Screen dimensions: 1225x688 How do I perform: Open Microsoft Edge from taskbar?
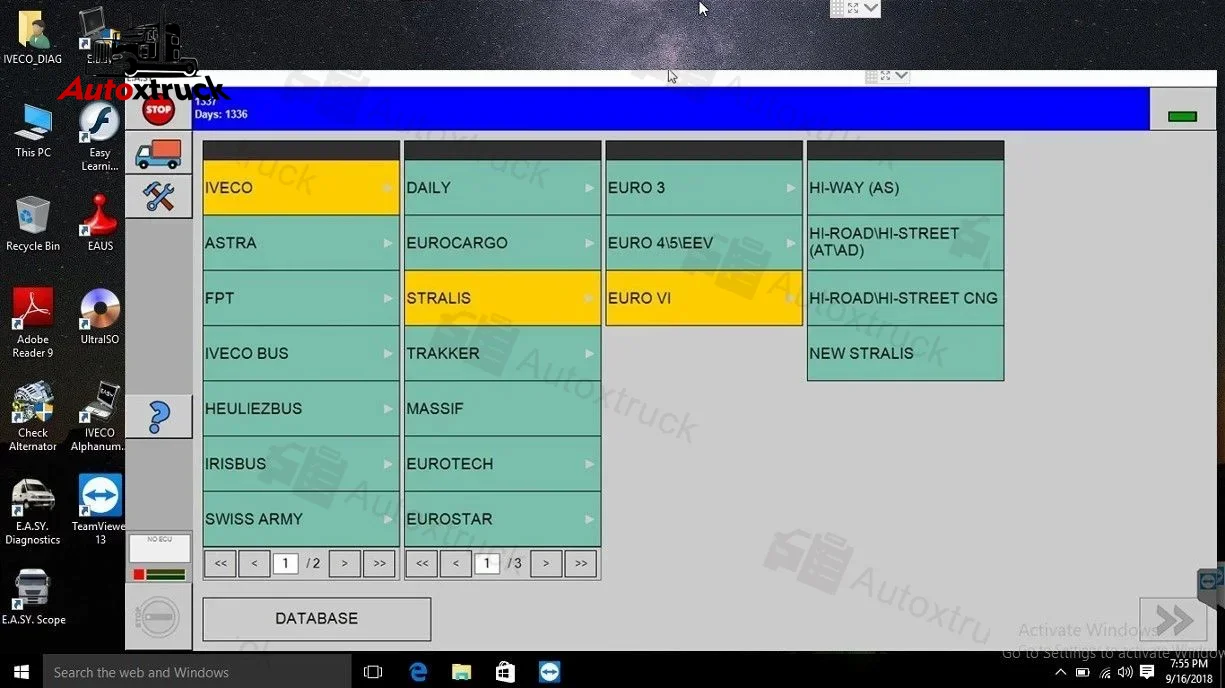pyautogui.click(x=418, y=672)
